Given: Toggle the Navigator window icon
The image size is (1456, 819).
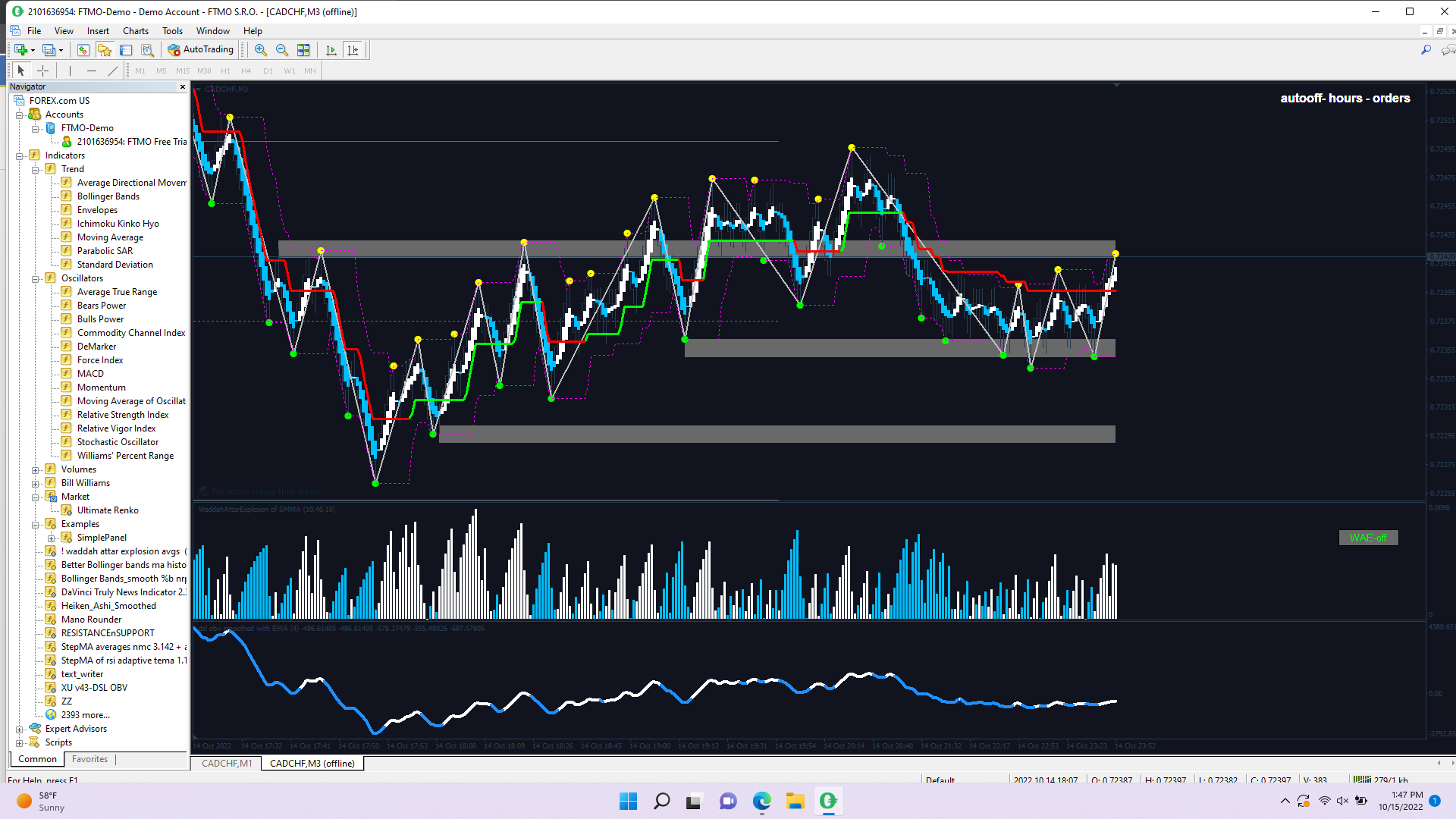Looking at the screenshot, I should 105,50.
